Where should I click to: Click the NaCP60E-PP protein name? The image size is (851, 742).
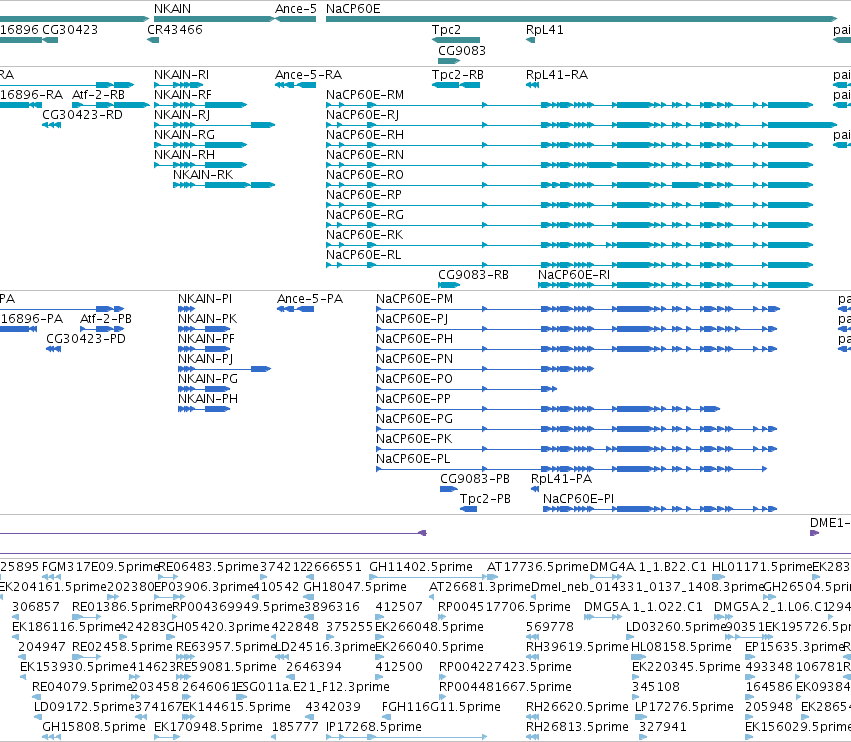coord(413,398)
